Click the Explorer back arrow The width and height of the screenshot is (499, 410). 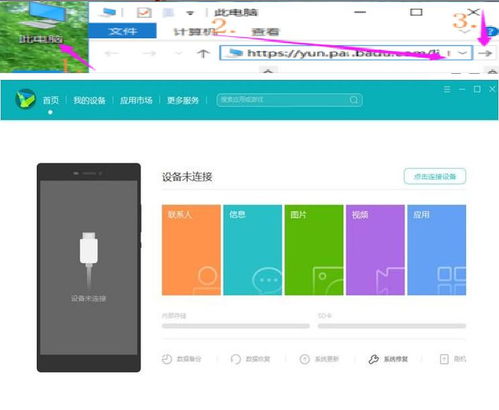tap(112, 53)
